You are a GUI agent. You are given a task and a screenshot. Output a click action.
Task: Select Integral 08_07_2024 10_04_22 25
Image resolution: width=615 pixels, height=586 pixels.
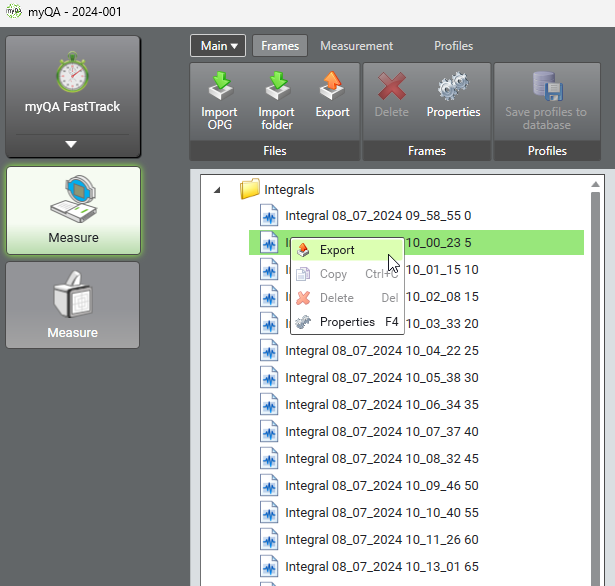click(382, 351)
